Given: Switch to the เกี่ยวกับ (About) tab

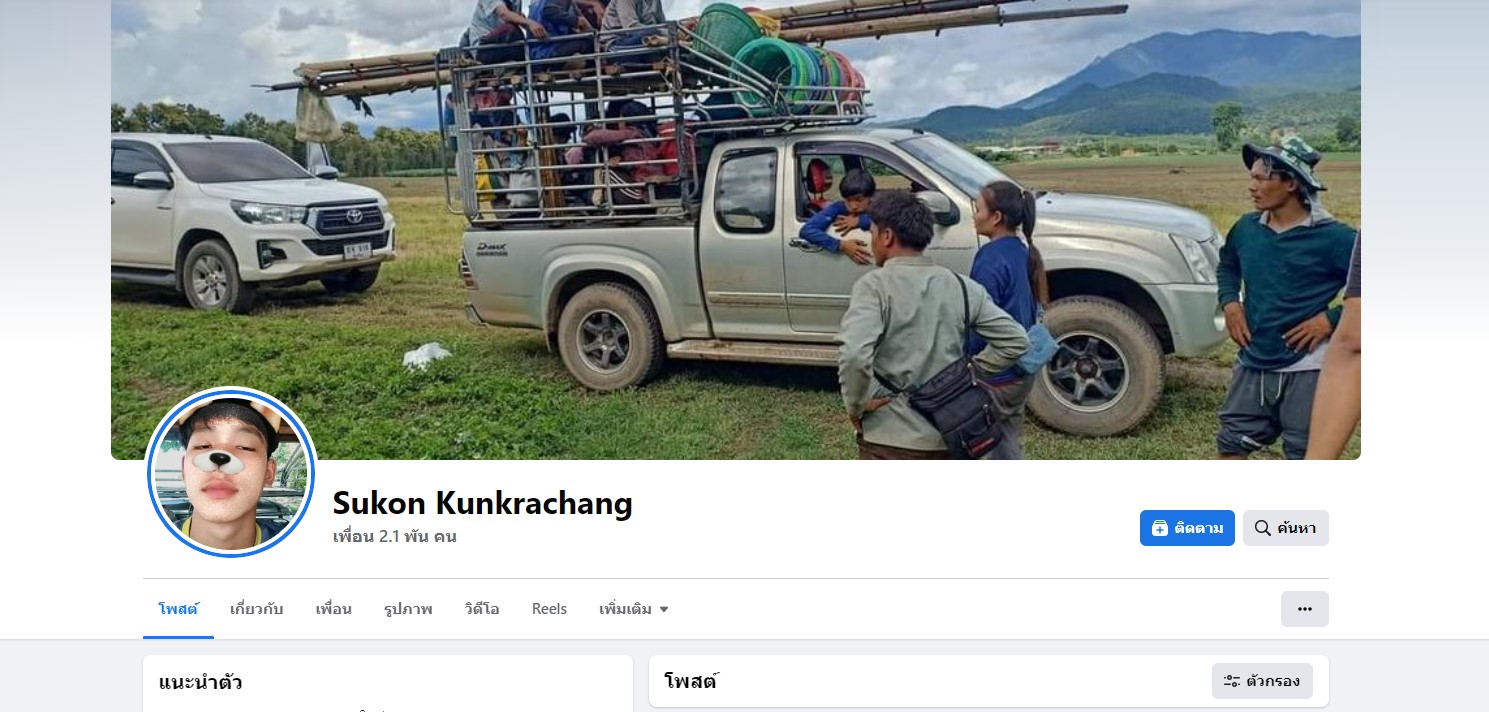Looking at the screenshot, I should pyautogui.click(x=257, y=609).
